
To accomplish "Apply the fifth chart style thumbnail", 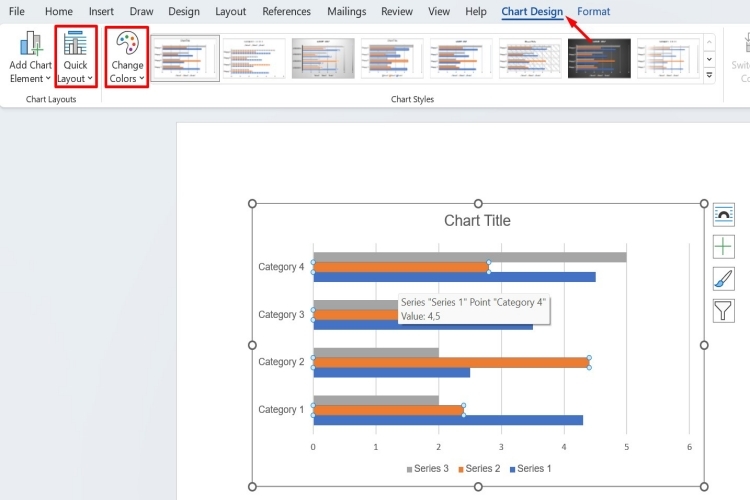I will [x=461, y=58].
